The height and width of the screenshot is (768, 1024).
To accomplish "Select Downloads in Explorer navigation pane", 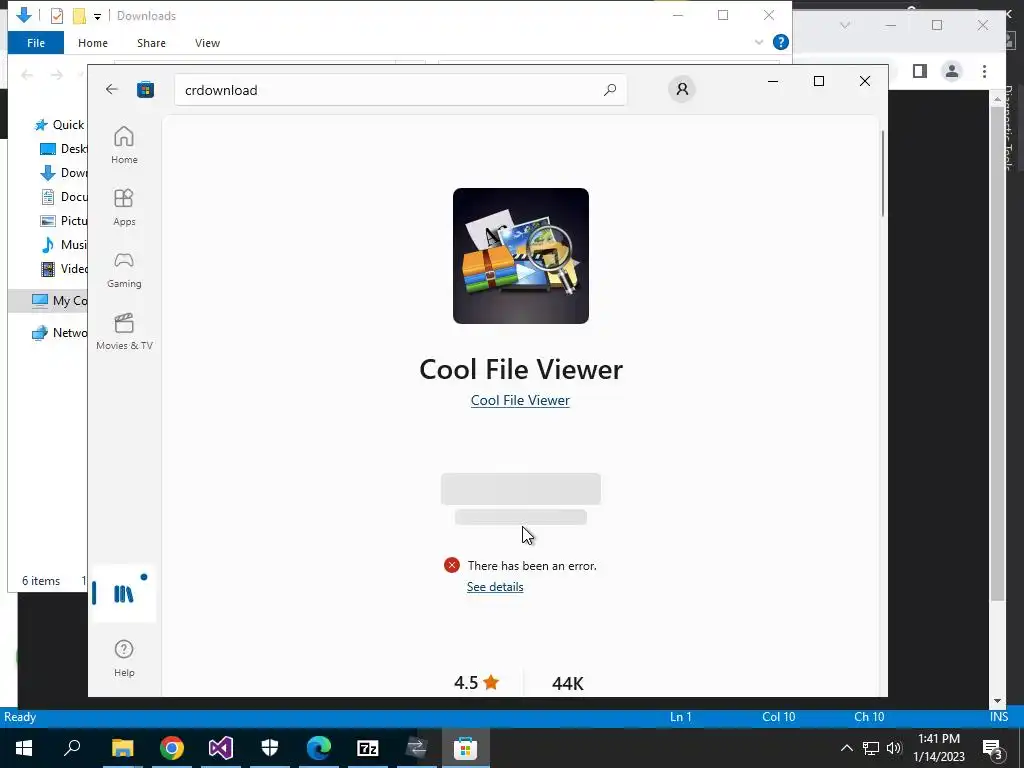I will click(x=63, y=173).
